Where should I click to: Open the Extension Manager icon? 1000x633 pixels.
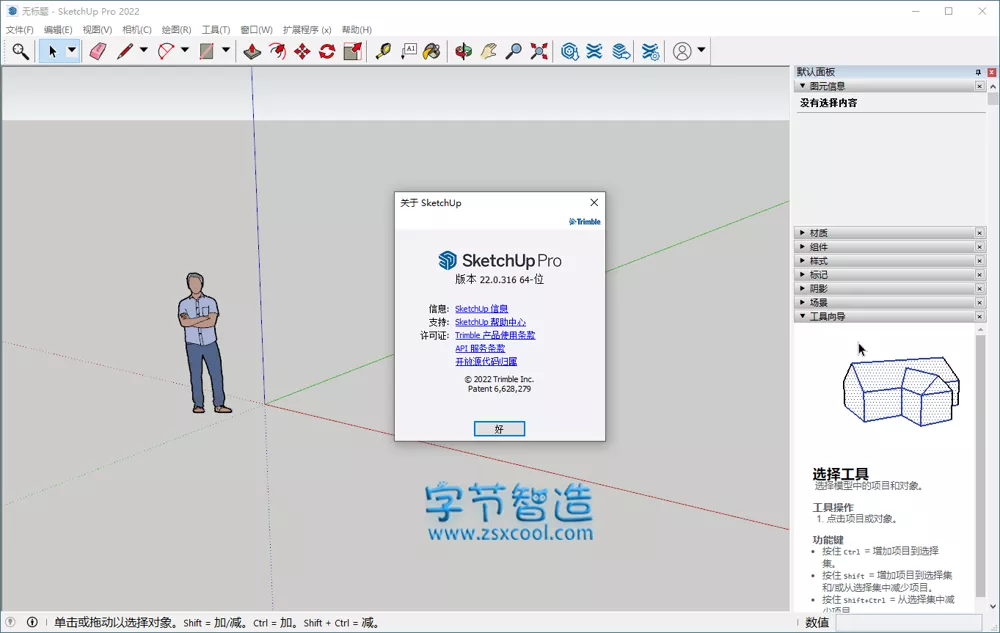[650, 51]
